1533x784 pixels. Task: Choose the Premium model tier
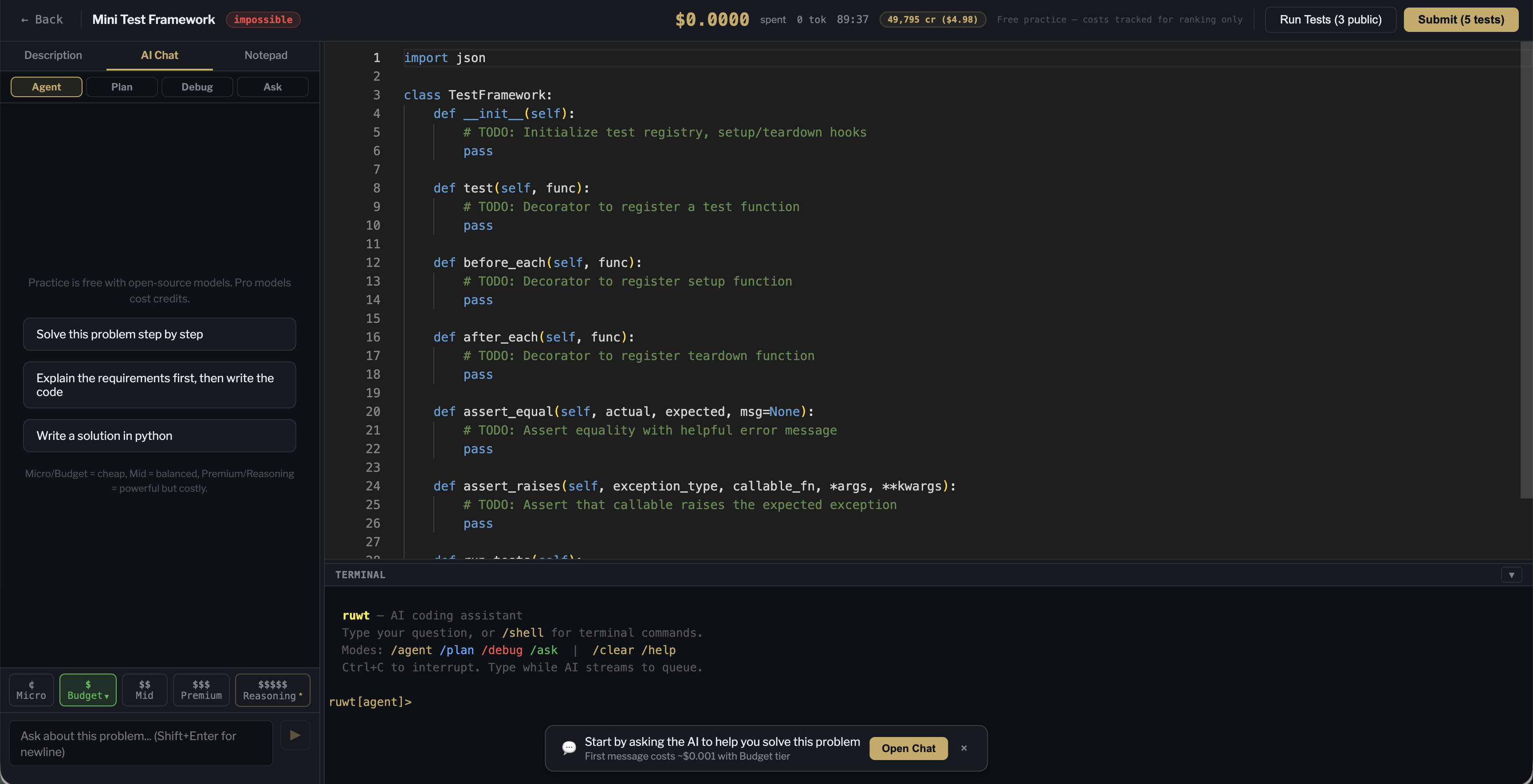(x=201, y=690)
